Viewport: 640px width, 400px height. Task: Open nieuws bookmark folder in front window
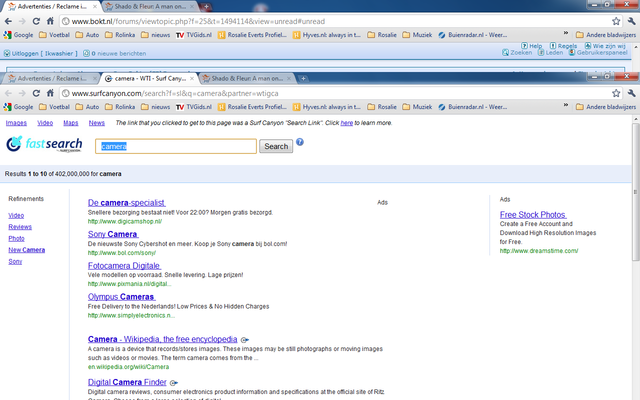click(x=156, y=107)
